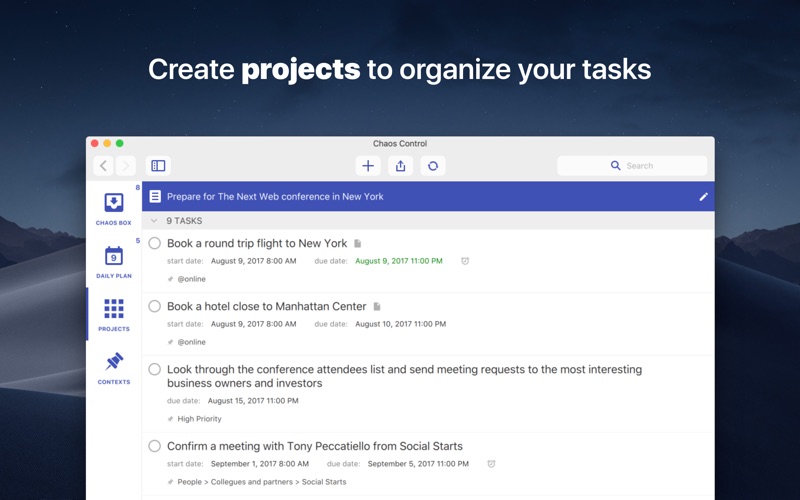The image size is (800, 500).
Task: Click the alarm reminder icon on flight task
Action: pyautogui.click(x=465, y=261)
